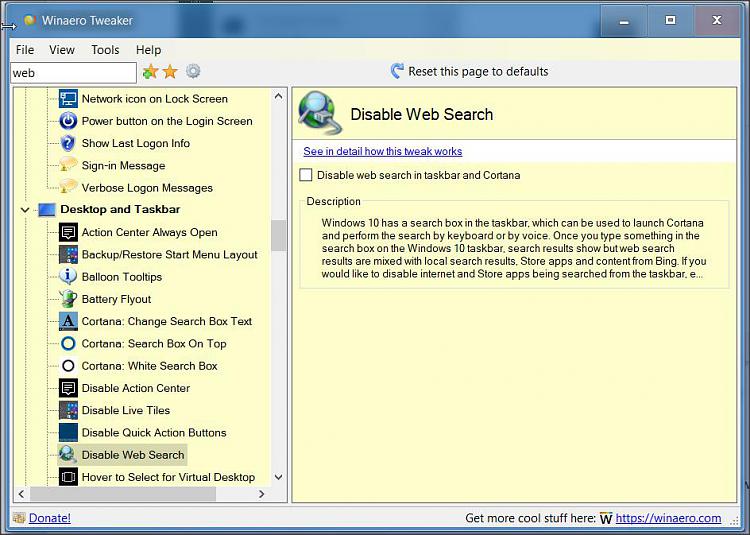Click the Winaero W logo in the status bar
750x535 pixels.
click(606, 518)
